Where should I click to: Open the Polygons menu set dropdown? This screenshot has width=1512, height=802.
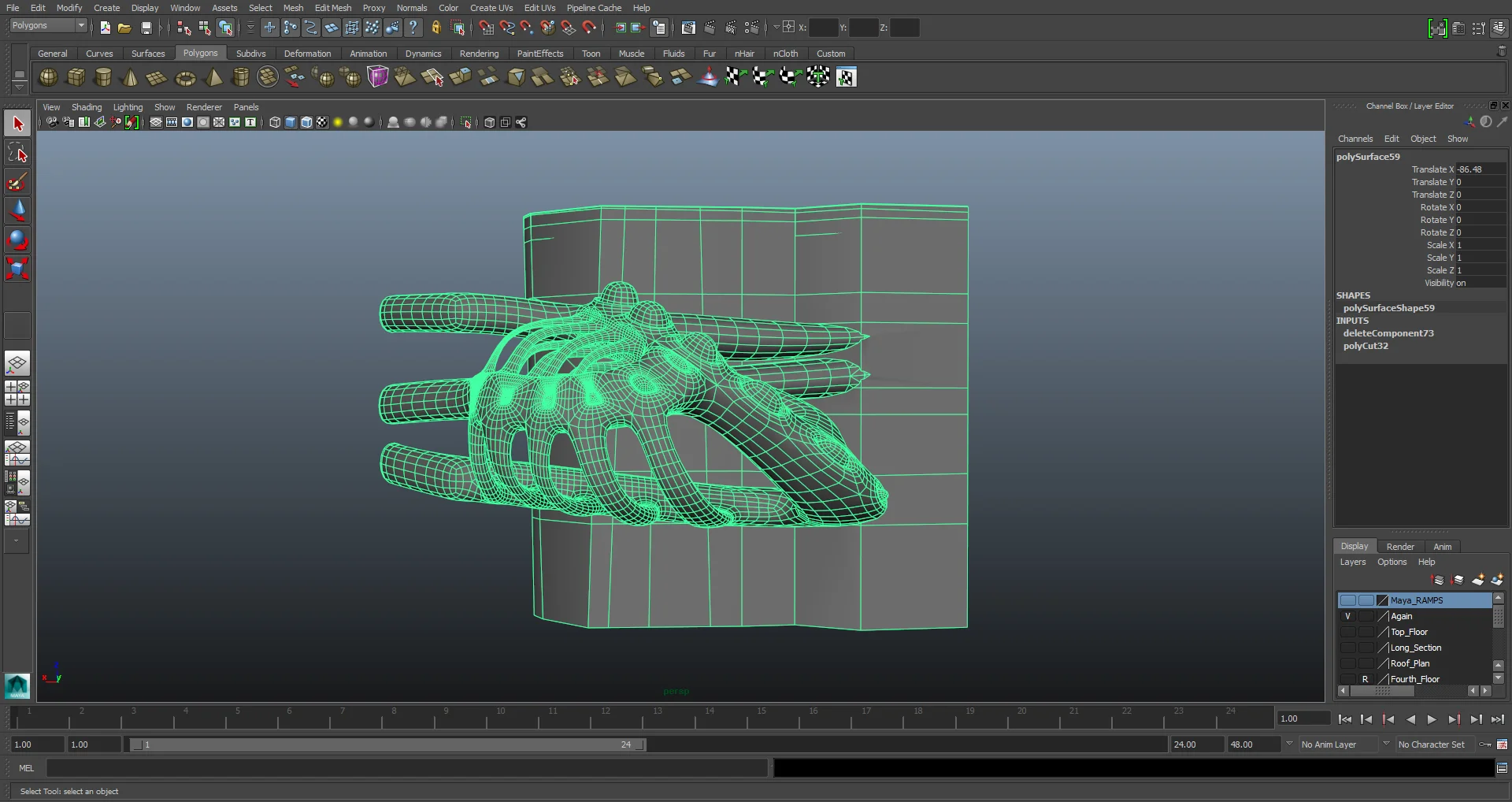[49, 26]
